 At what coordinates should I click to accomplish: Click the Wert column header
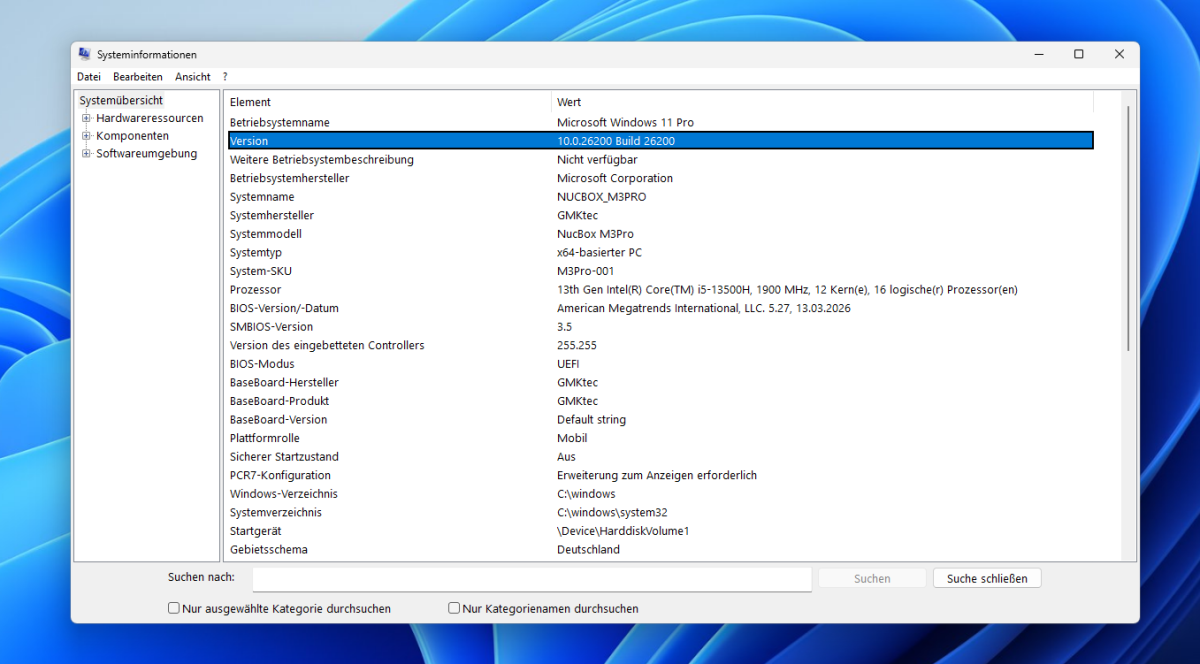click(822, 102)
